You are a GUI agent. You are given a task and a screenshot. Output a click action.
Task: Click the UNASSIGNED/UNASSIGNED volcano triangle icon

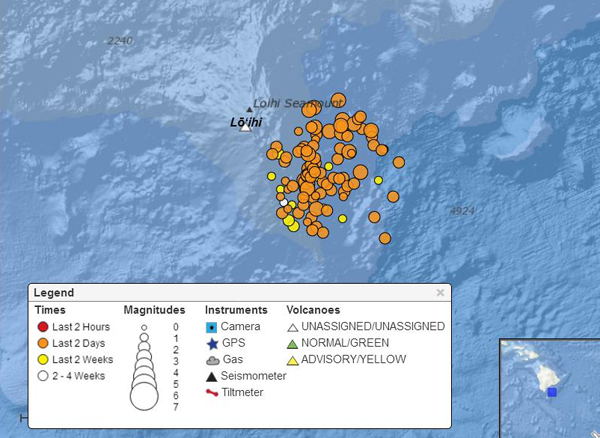coord(292,327)
